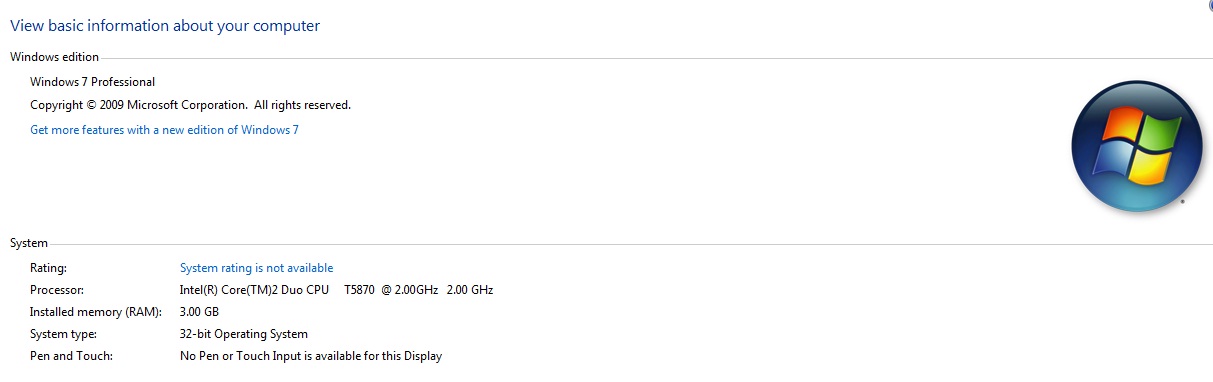The height and width of the screenshot is (382, 1213).
Task: Open 'Get more features with a new edition' link
Action: click(164, 130)
